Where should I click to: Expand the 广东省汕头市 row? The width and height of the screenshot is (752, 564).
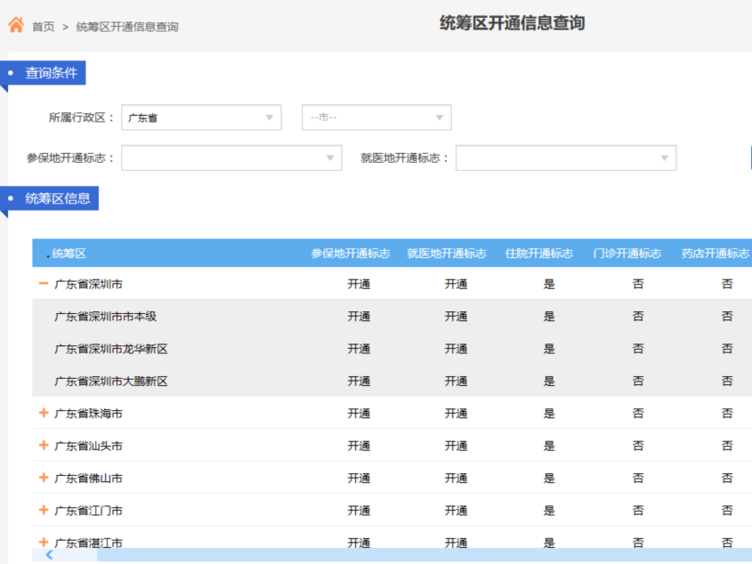(x=43, y=445)
